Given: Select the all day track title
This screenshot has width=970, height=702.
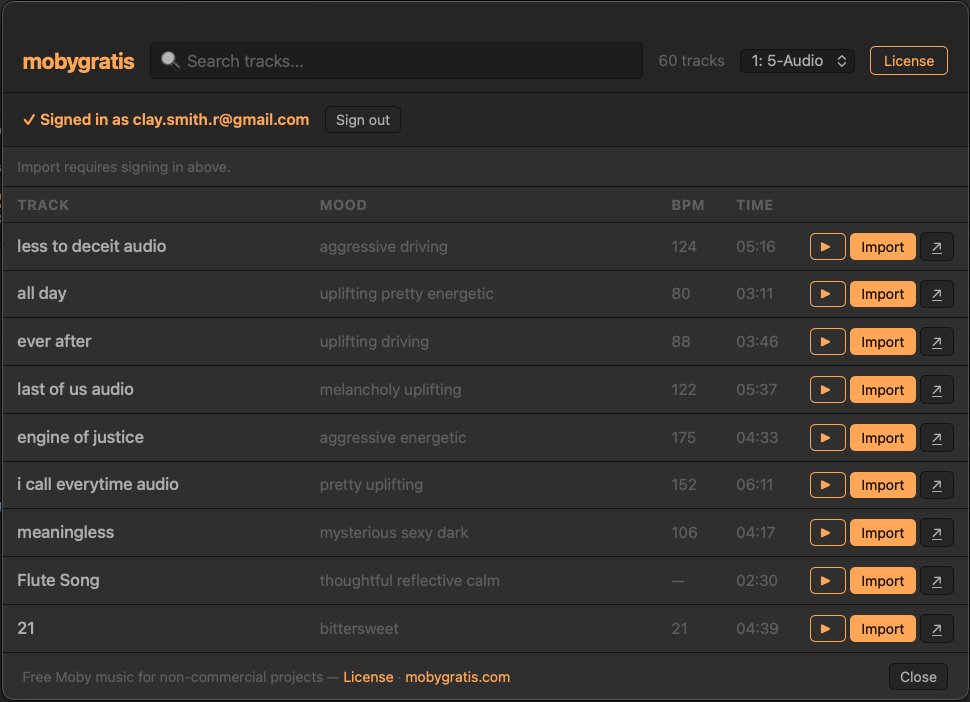Looking at the screenshot, I should click(x=41, y=294).
